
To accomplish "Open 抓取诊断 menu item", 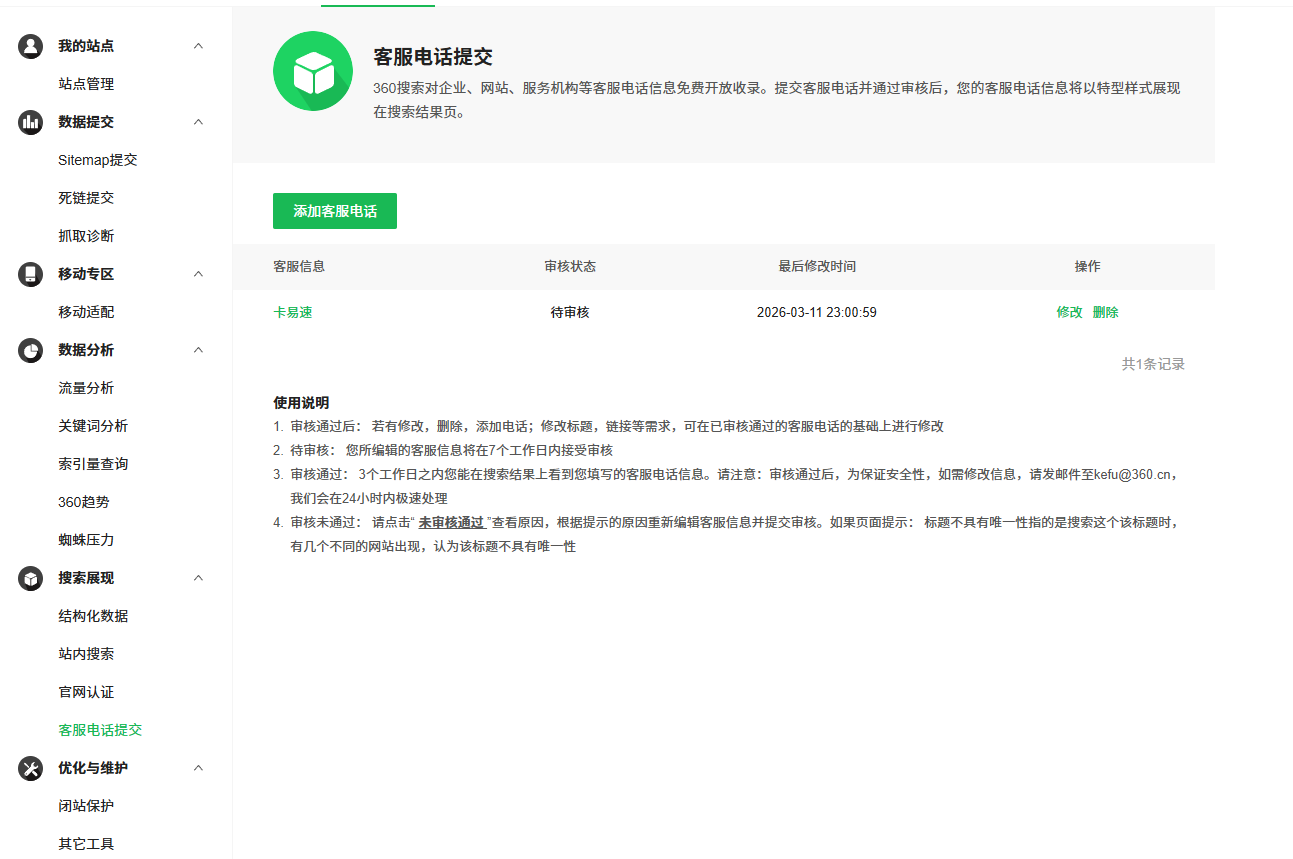I will tap(86, 236).
